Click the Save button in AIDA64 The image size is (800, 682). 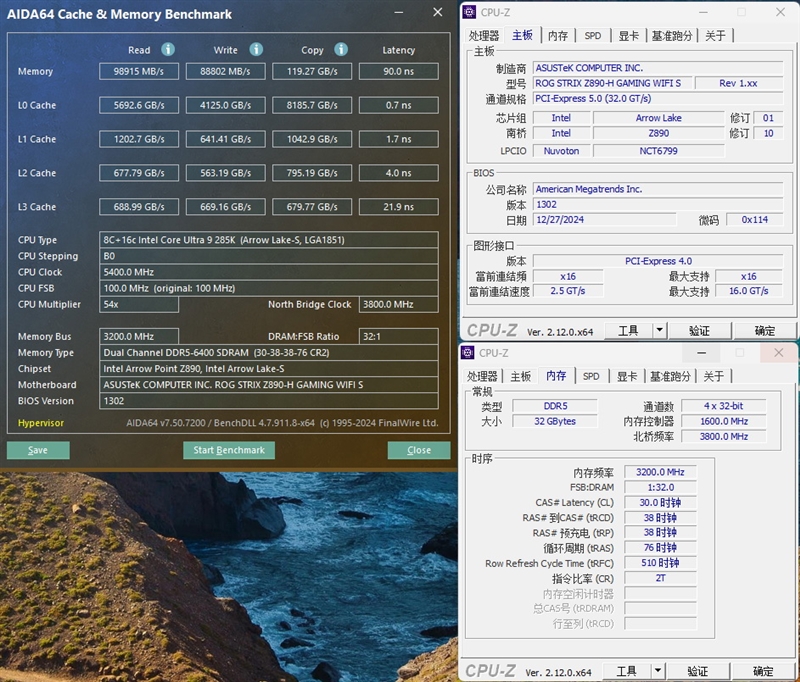pyautogui.click(x=38, y=450)
